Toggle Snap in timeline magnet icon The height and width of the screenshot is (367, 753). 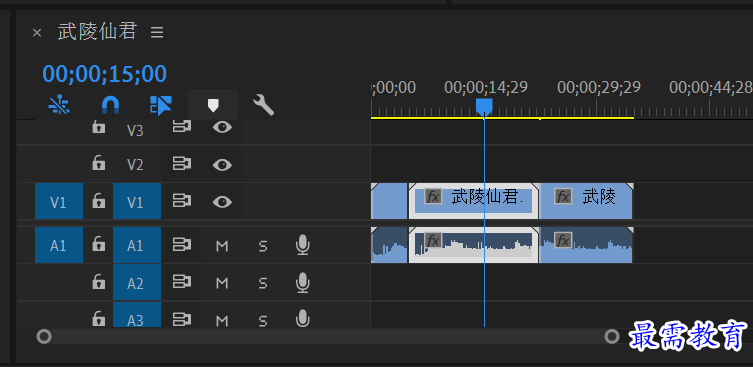[x=110, y=105]
